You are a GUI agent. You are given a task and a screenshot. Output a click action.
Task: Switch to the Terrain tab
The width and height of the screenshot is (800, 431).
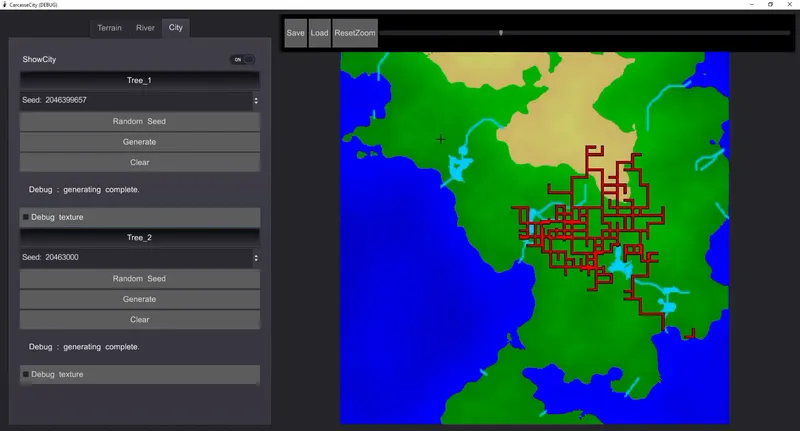[109, 28]
